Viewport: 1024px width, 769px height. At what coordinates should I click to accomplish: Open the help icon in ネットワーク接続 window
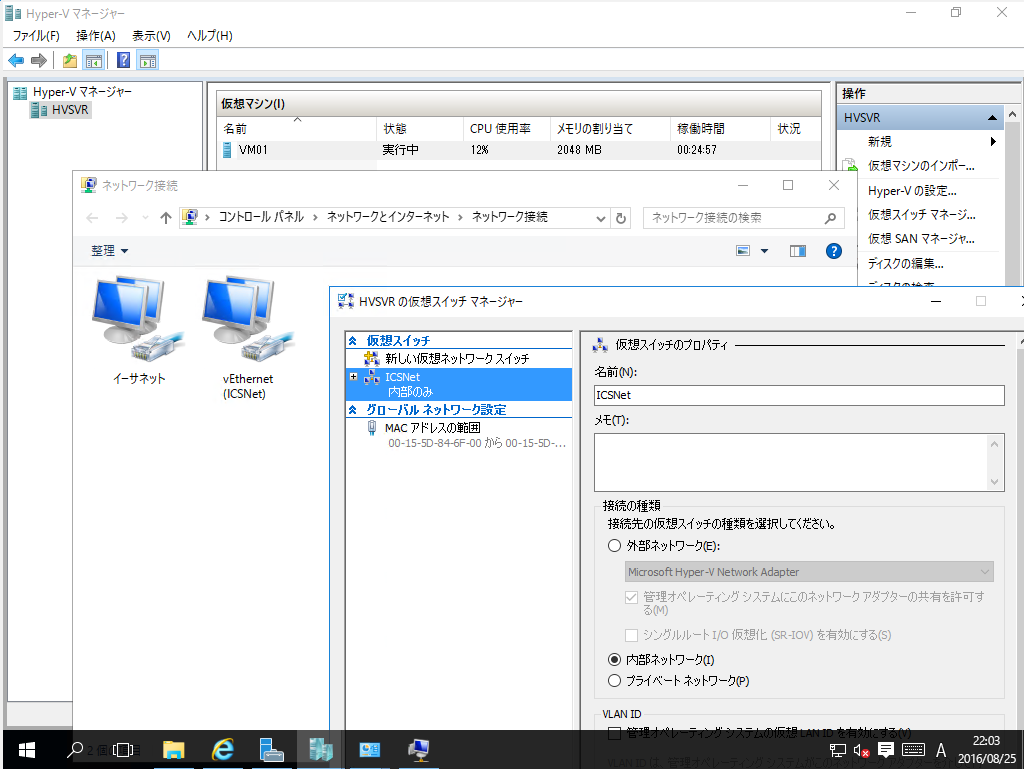point(834,251)
